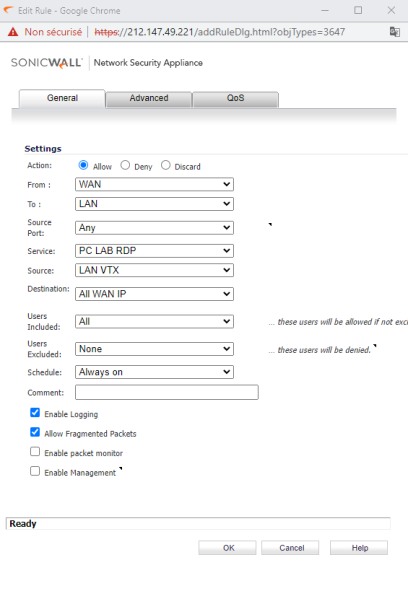408x599 pixels.
Task: Open the Service dropdown showing PC LAB RDP
Action: coord(154,251)
